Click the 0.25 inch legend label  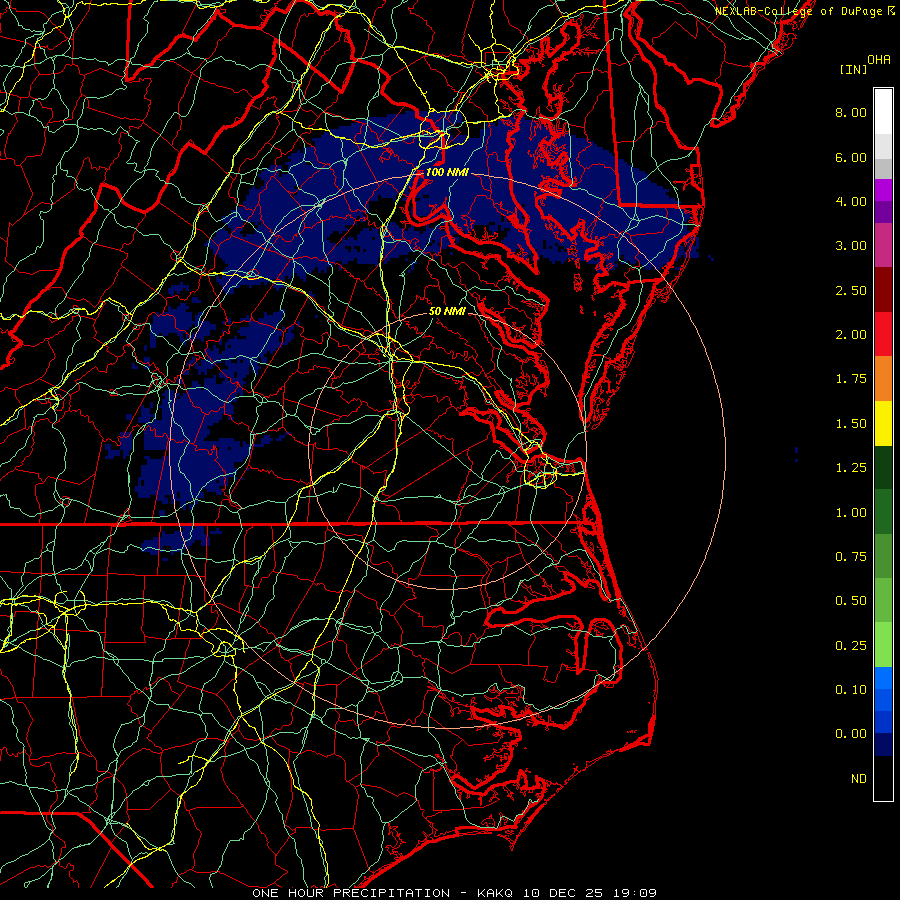[x=851, y=646]
